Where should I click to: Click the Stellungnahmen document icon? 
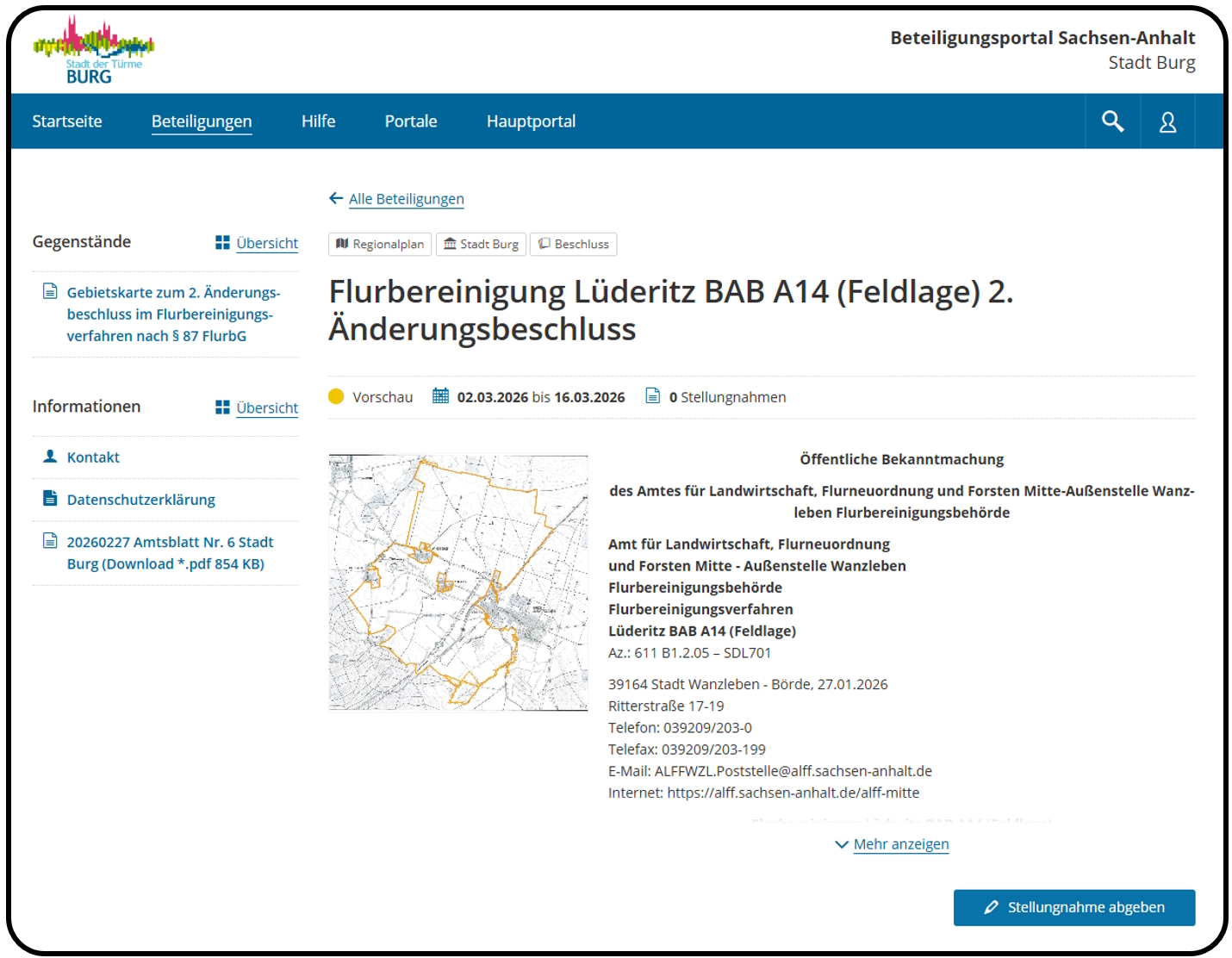click(x=653, y=396)
